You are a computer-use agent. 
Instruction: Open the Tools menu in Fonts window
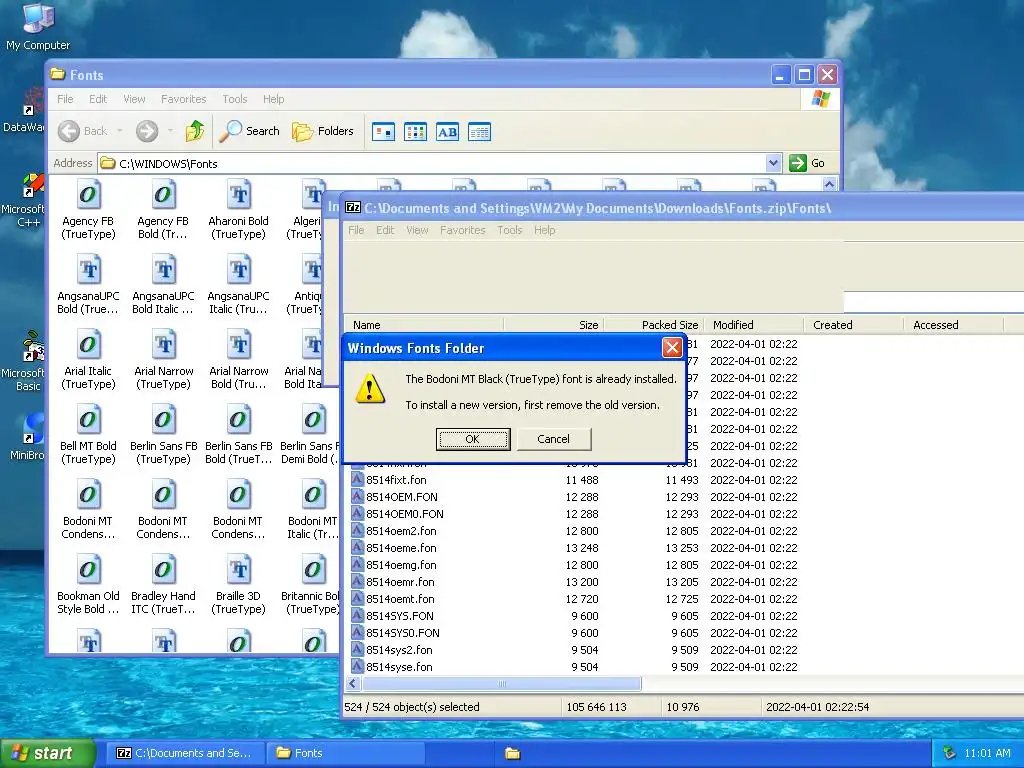234,99
